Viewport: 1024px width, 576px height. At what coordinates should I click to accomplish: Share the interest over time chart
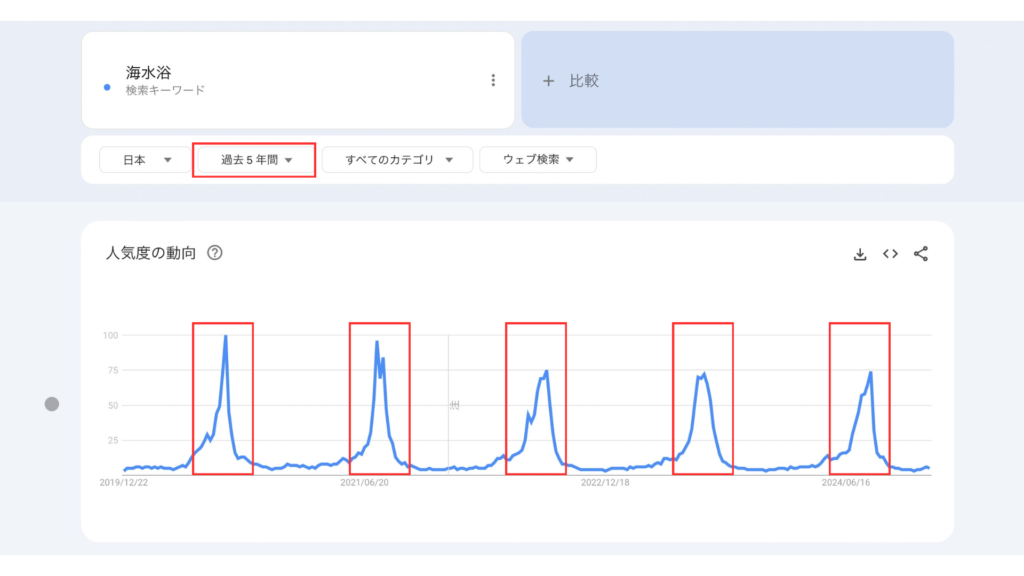921,254
